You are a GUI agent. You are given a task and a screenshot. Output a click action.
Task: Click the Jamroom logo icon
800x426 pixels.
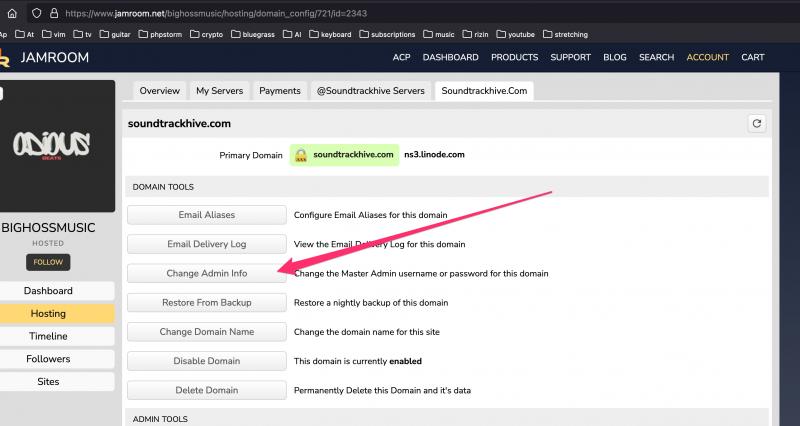coord(6,58)
